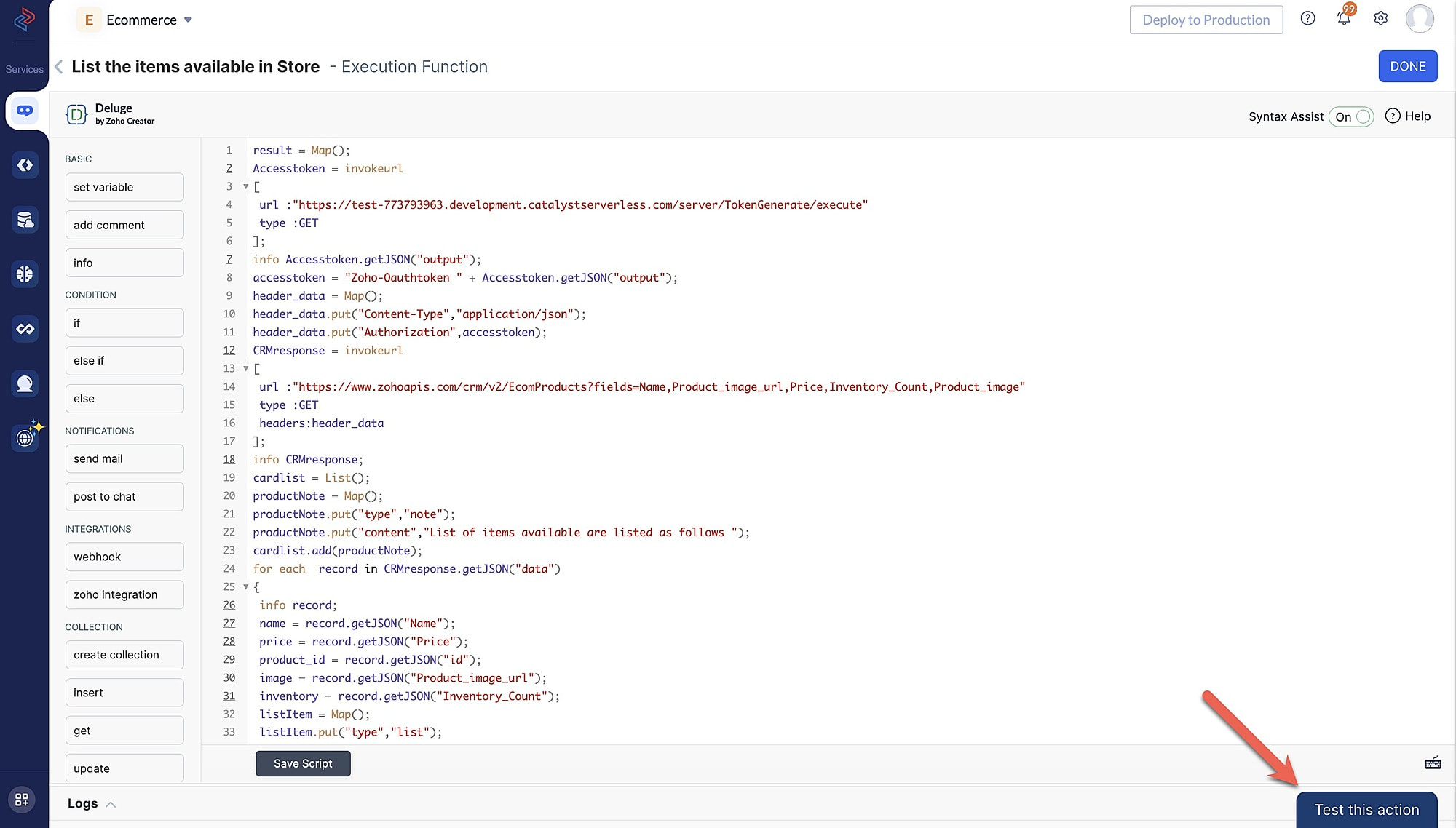
Task: Click the Save Script button
Action: [302, 762]
